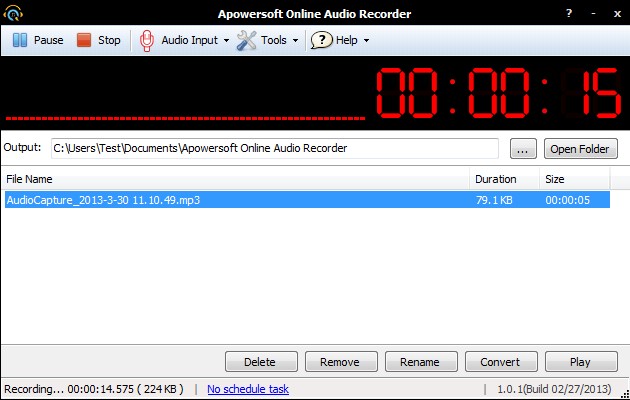Click the Delete button
The height and width of the screenshot is (400, 630).
(261, 361)
